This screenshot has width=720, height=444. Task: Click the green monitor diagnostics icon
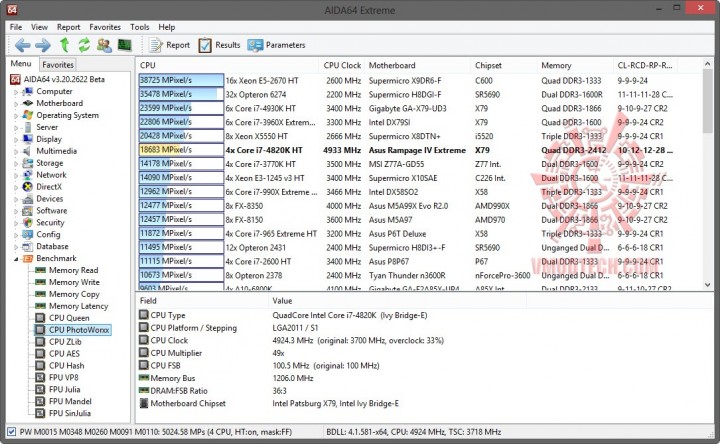(x=124, y=45)
